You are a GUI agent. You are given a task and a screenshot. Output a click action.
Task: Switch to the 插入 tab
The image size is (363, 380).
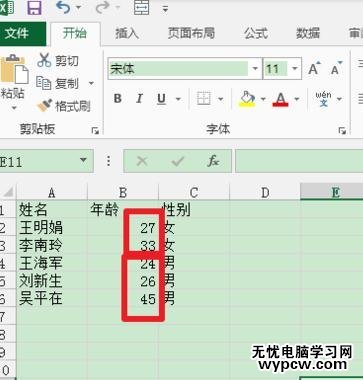[127, 33]
